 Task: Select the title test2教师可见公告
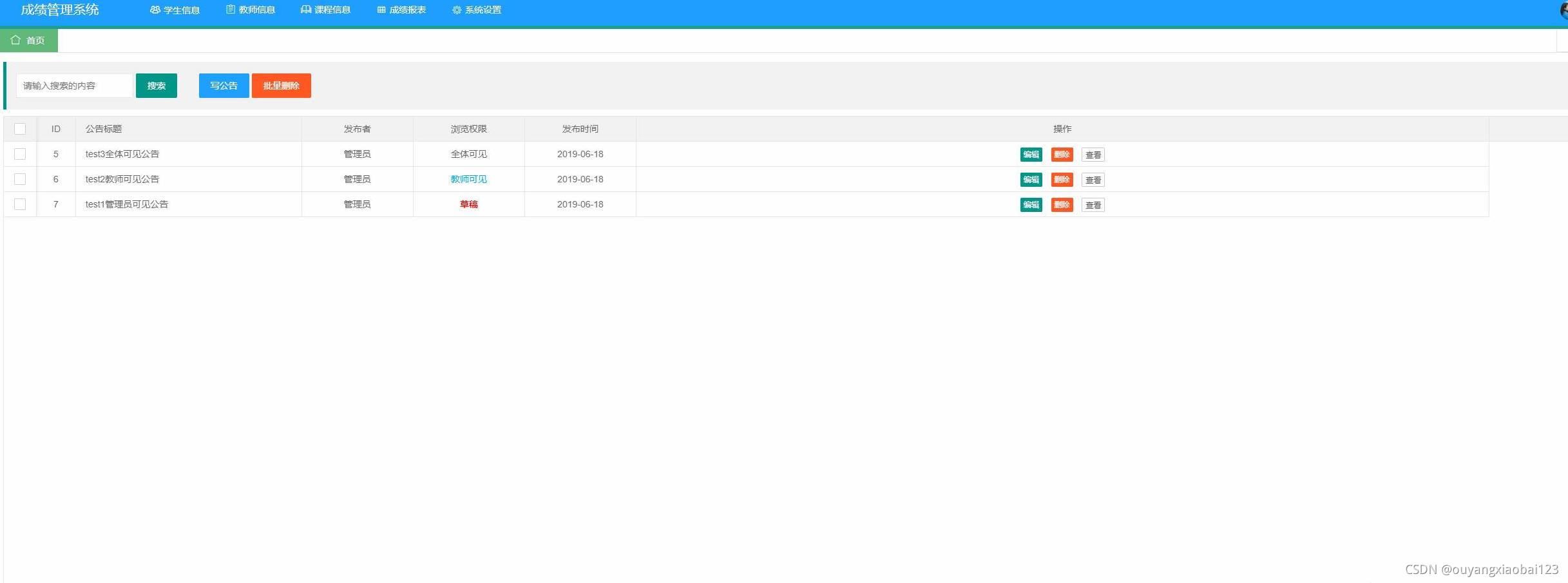point(122,179)
